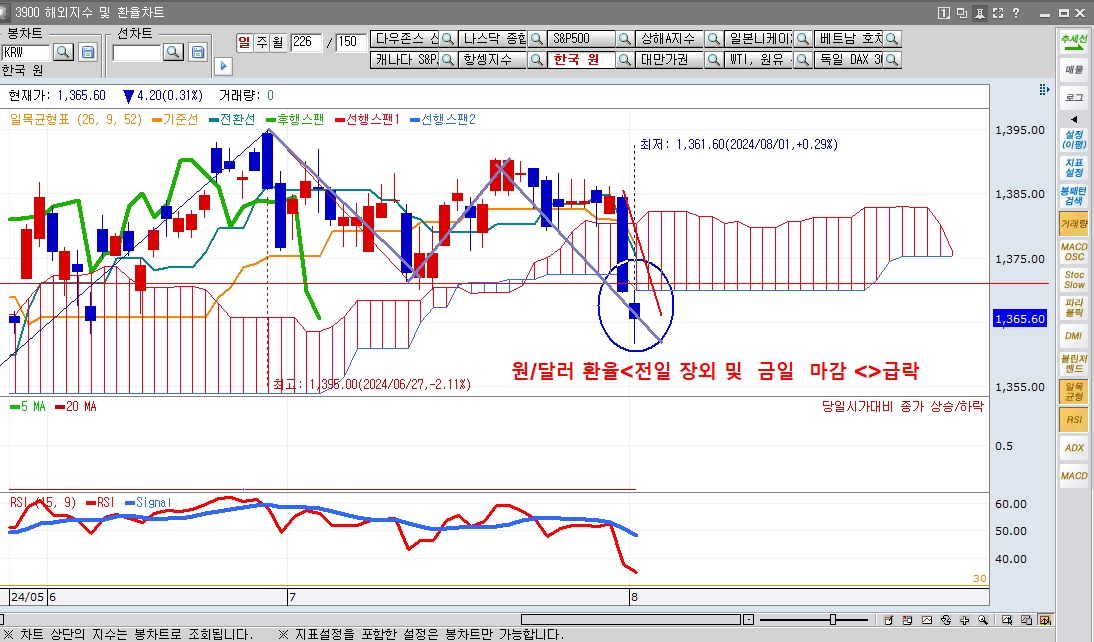The height and width of the screenshot is (642, 1094).
Task: Toggle Stoc Slow indicator in sidebar
Action: tap(1074, 280)
